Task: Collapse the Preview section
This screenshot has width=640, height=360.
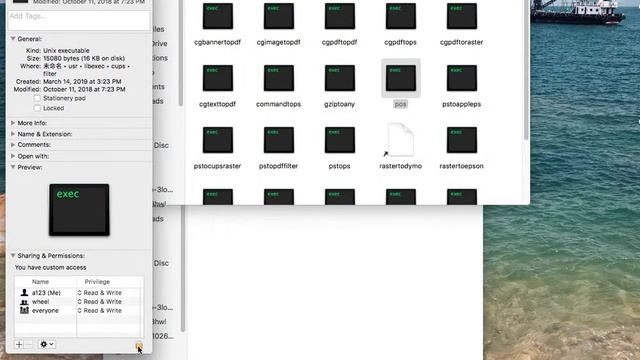Action: pyautogui.click(x=13, y=167)
